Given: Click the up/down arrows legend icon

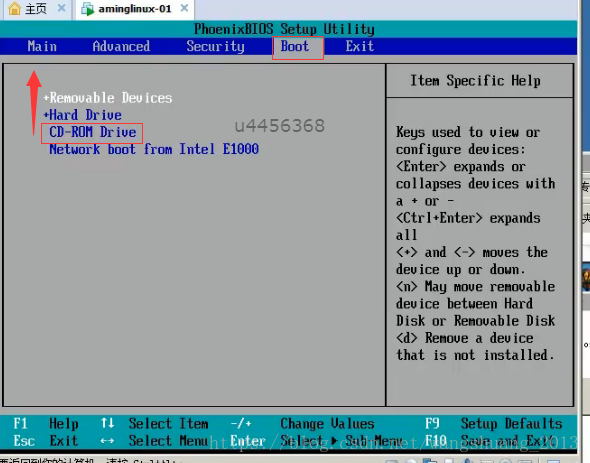Looking at the screenshot, I should click(107, 423).
